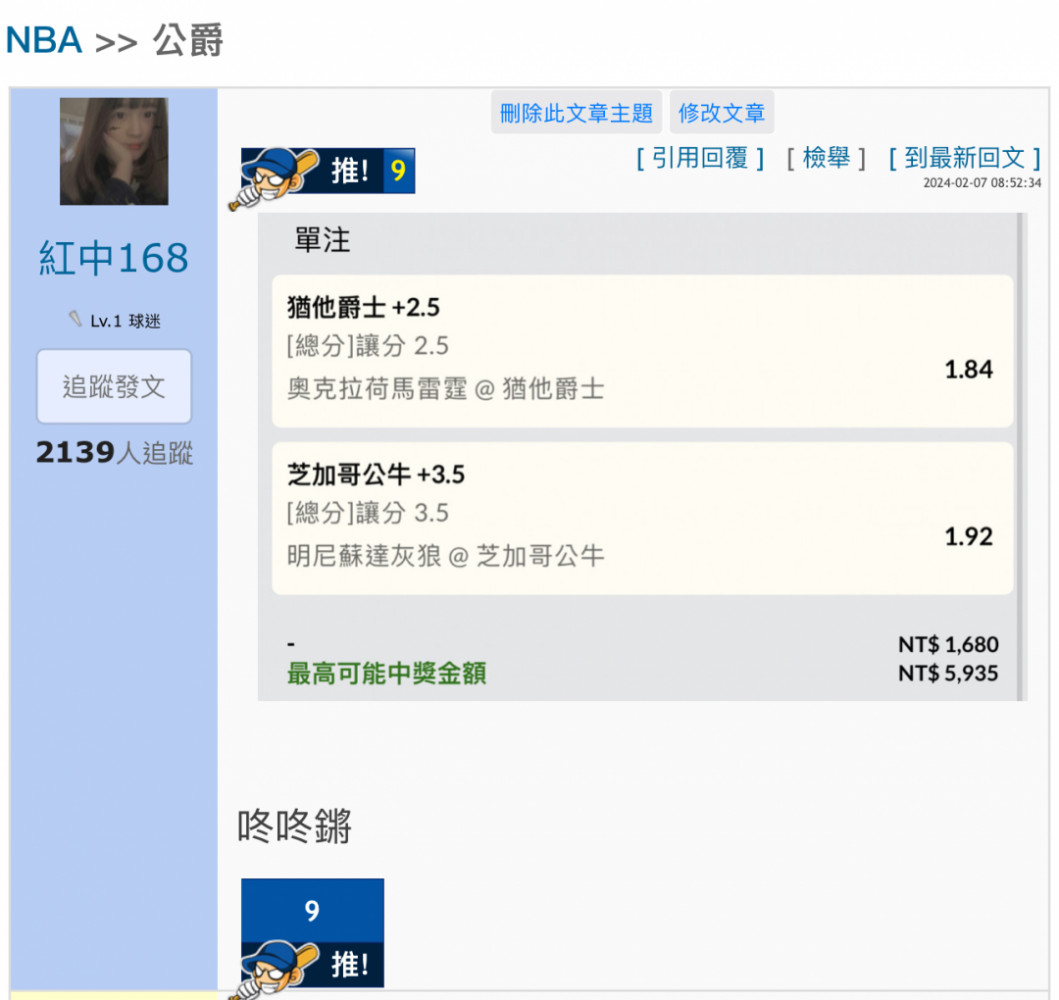This screenshot has height=1000, width=1059.
Task: Select the 猶他爵士 +2.5 bet card
Action: (x=642, y=350)
